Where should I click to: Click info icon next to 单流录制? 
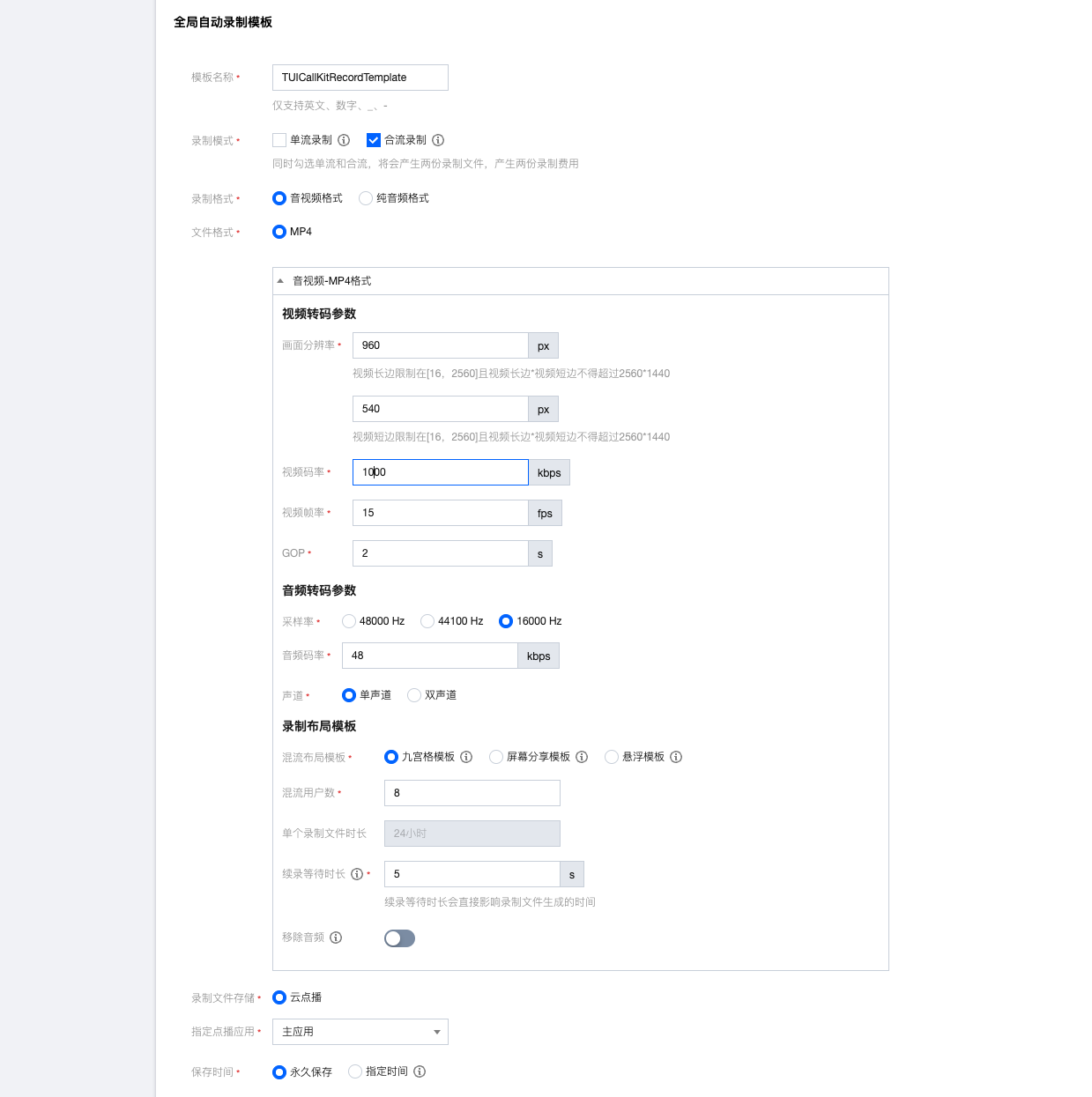point(344,140)
